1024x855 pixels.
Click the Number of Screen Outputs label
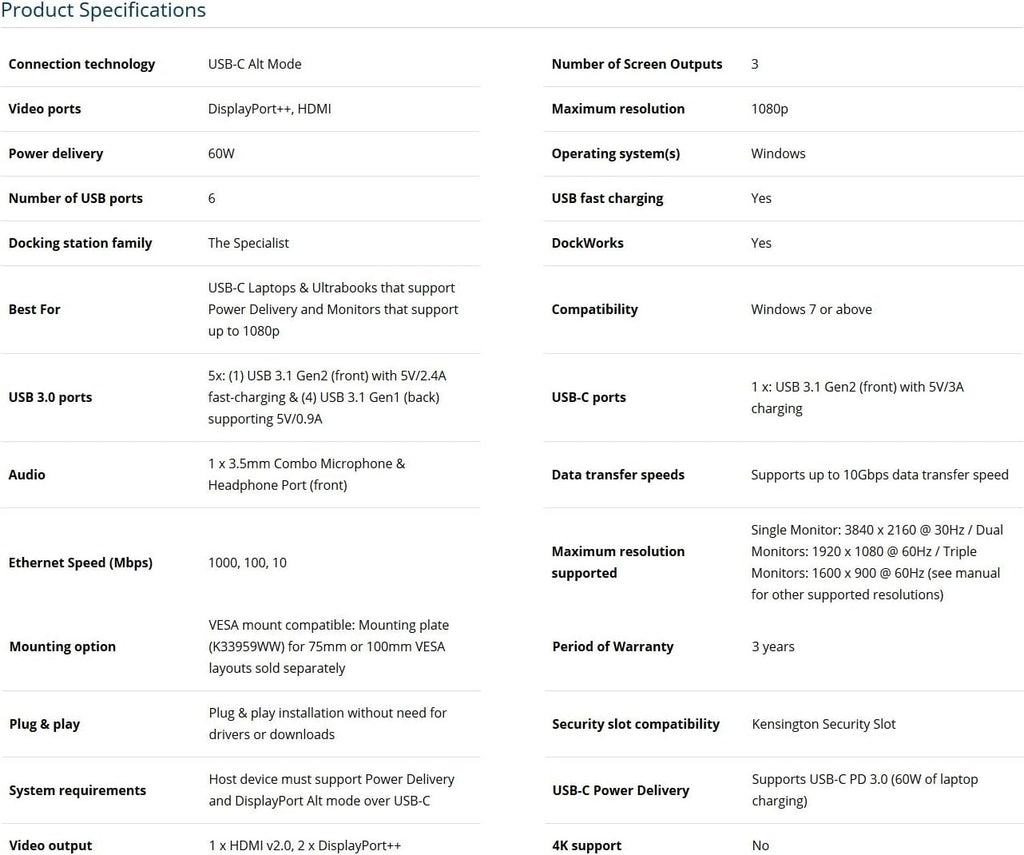(x=637, y=64)
